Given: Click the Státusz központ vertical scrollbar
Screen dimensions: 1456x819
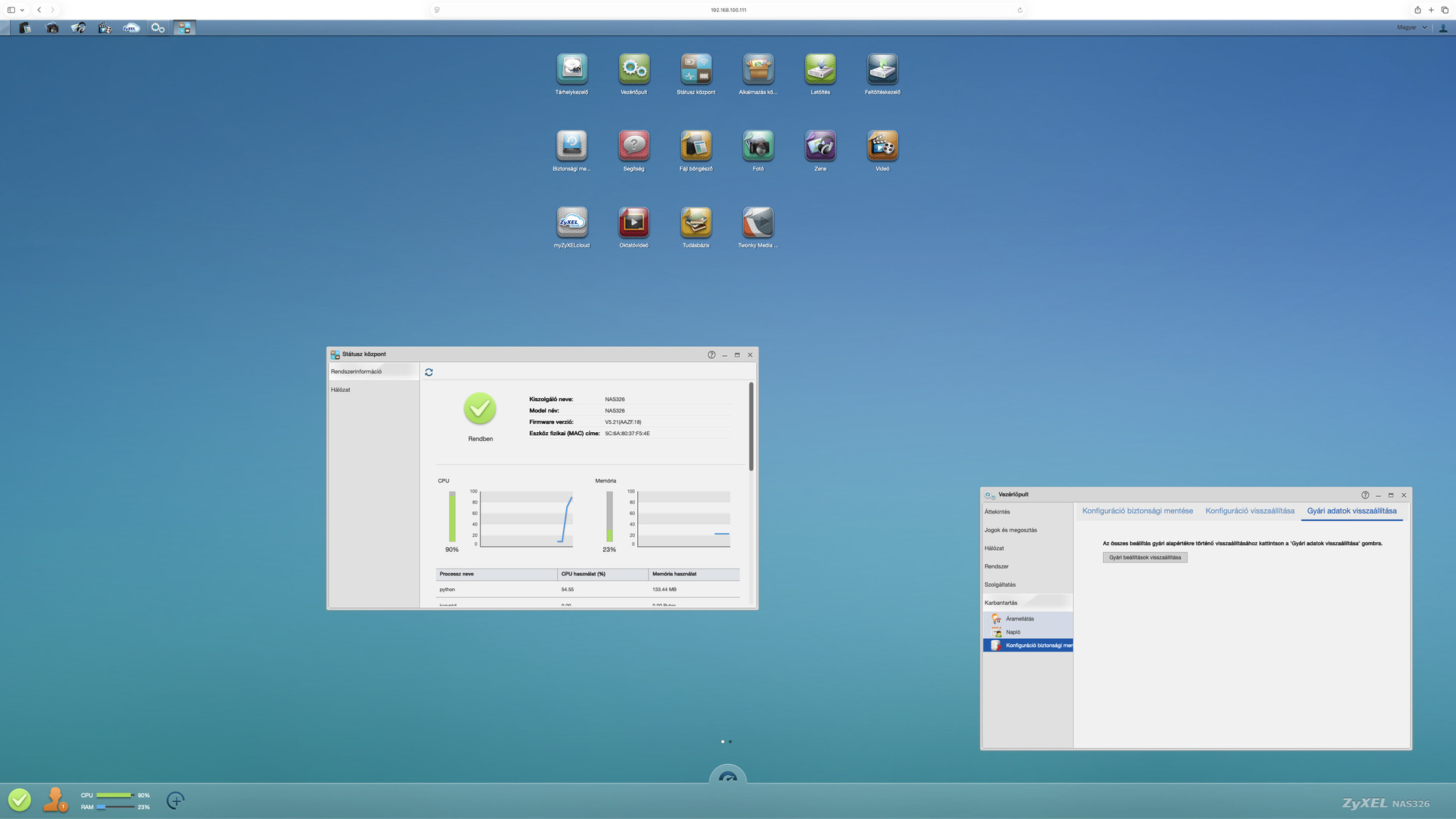Looking at the screenshot, I should [x=751, y=426].
